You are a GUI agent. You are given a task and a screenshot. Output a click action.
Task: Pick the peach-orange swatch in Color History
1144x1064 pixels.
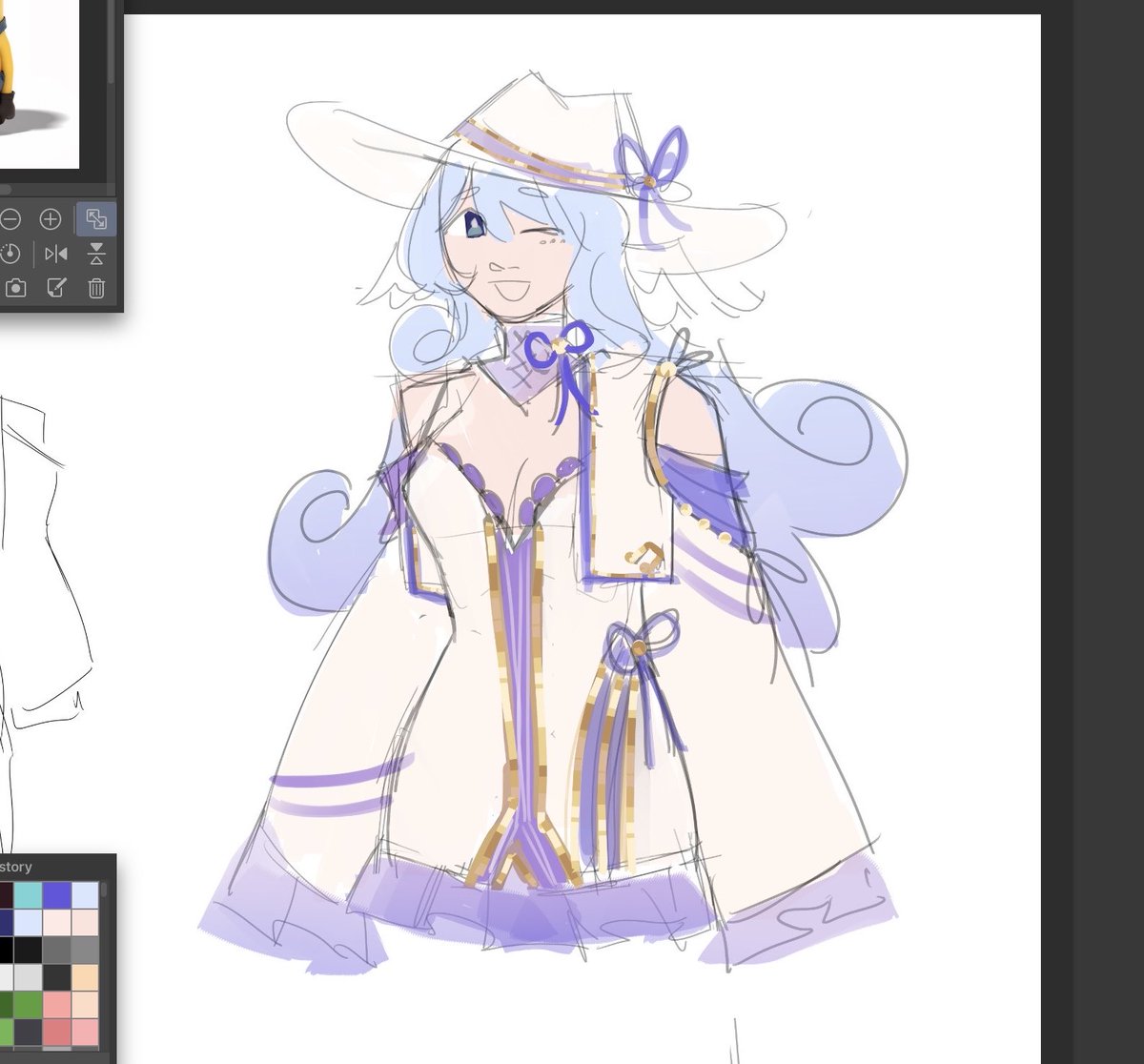coord(85,977)
